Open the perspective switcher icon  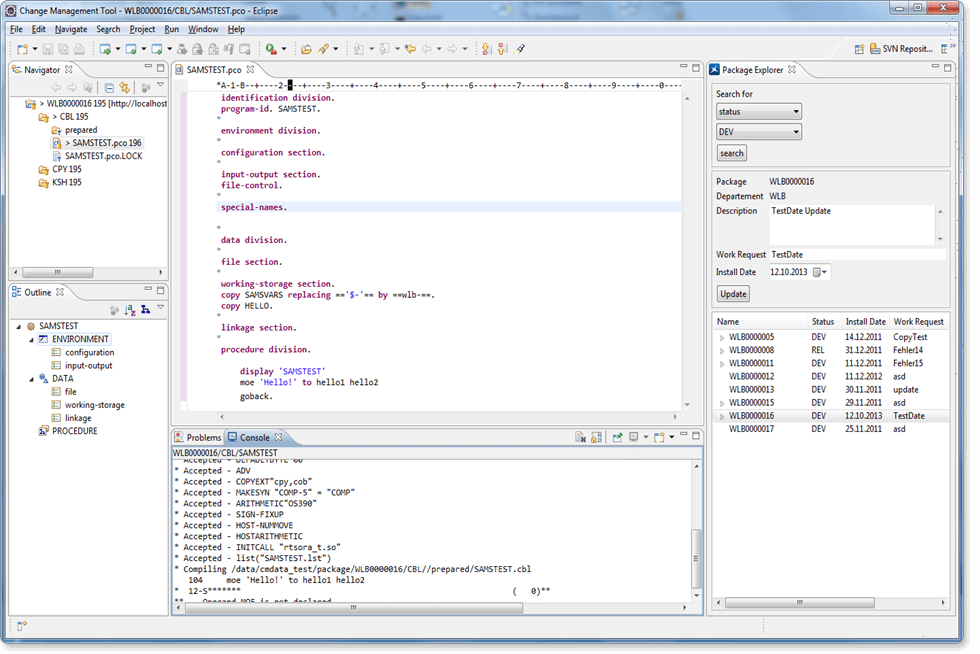(x=859, y=50)
